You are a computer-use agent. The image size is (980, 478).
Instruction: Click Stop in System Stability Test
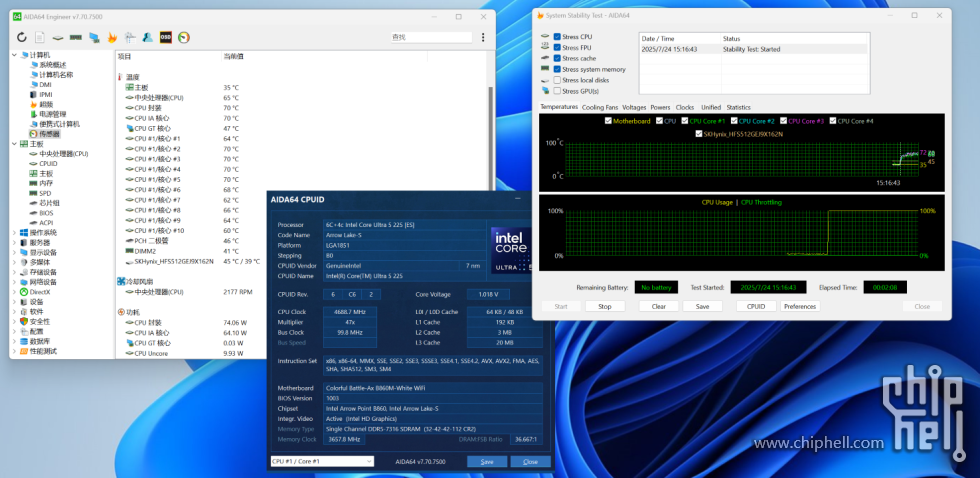coord(605,307)
